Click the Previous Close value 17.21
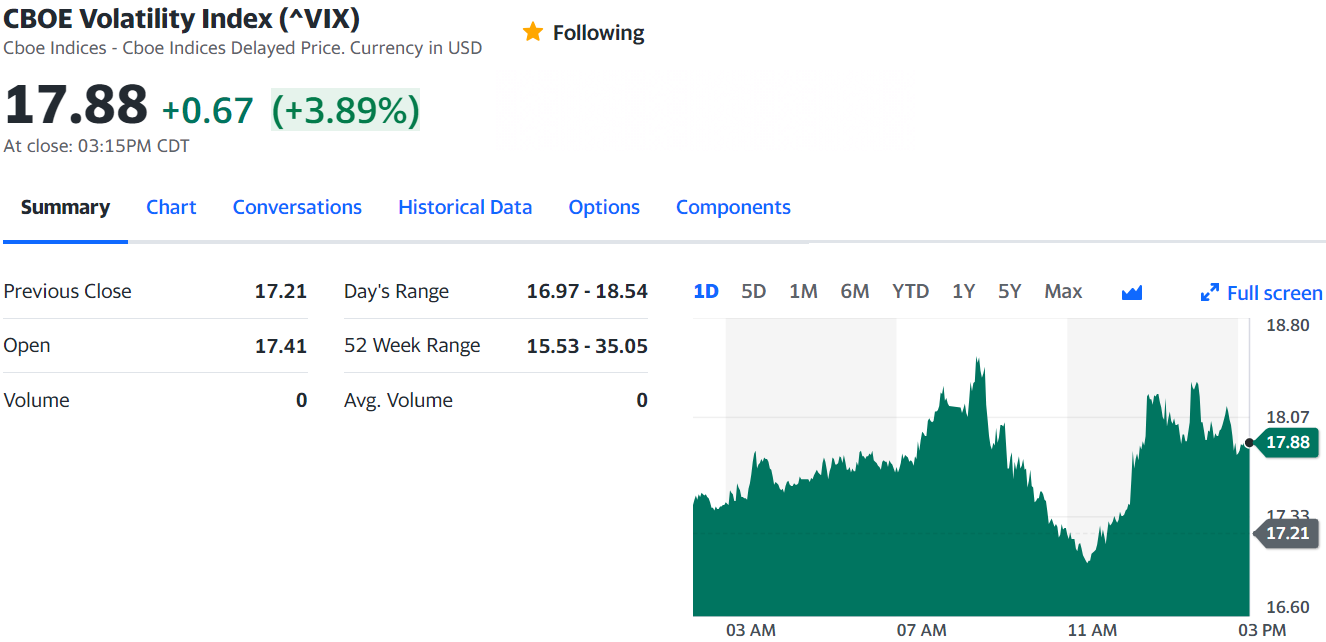Screen dimensions: 1326x642 coord(281,291)
